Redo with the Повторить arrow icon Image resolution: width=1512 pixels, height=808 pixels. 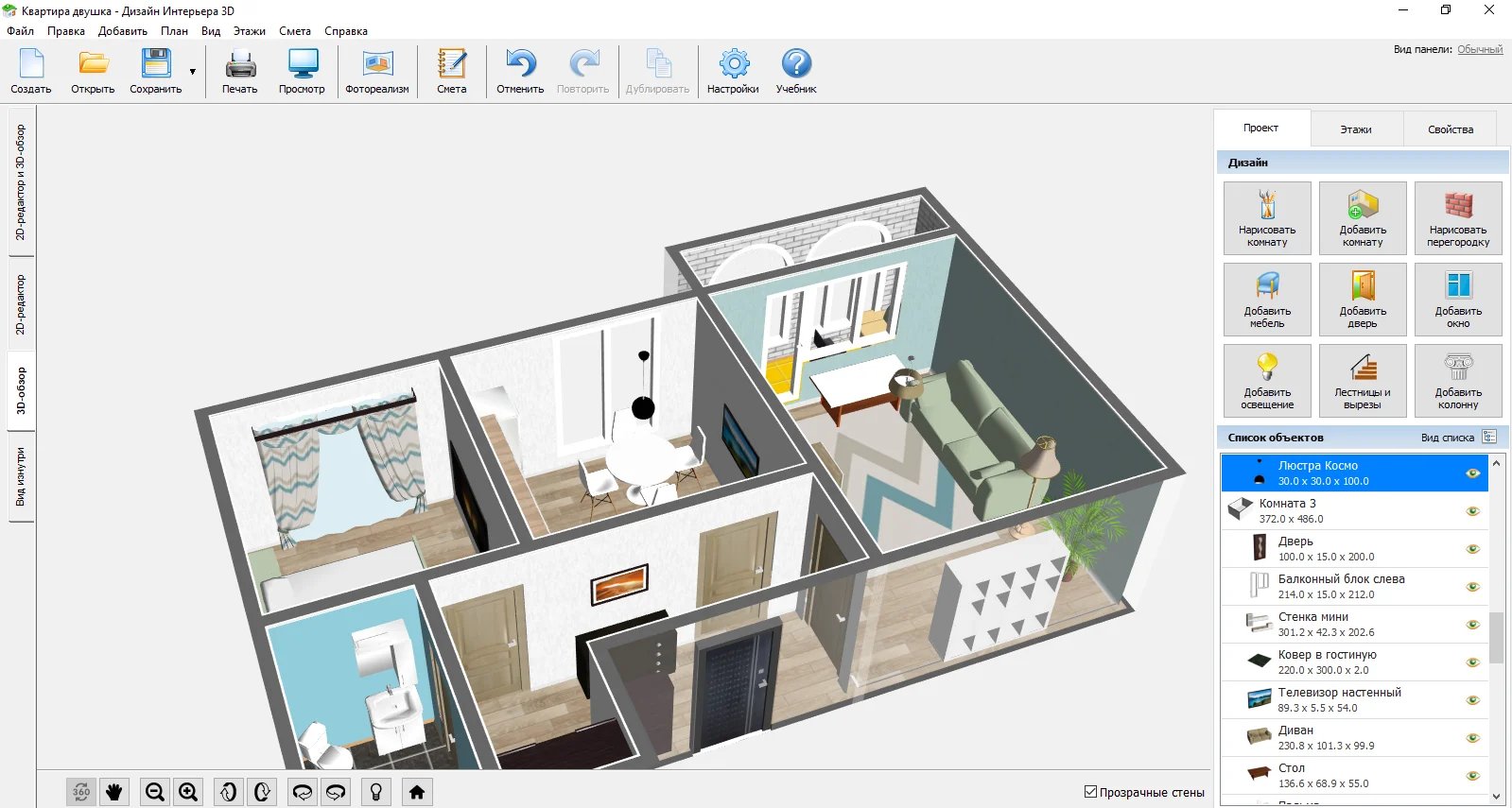[x=583, y=71]
